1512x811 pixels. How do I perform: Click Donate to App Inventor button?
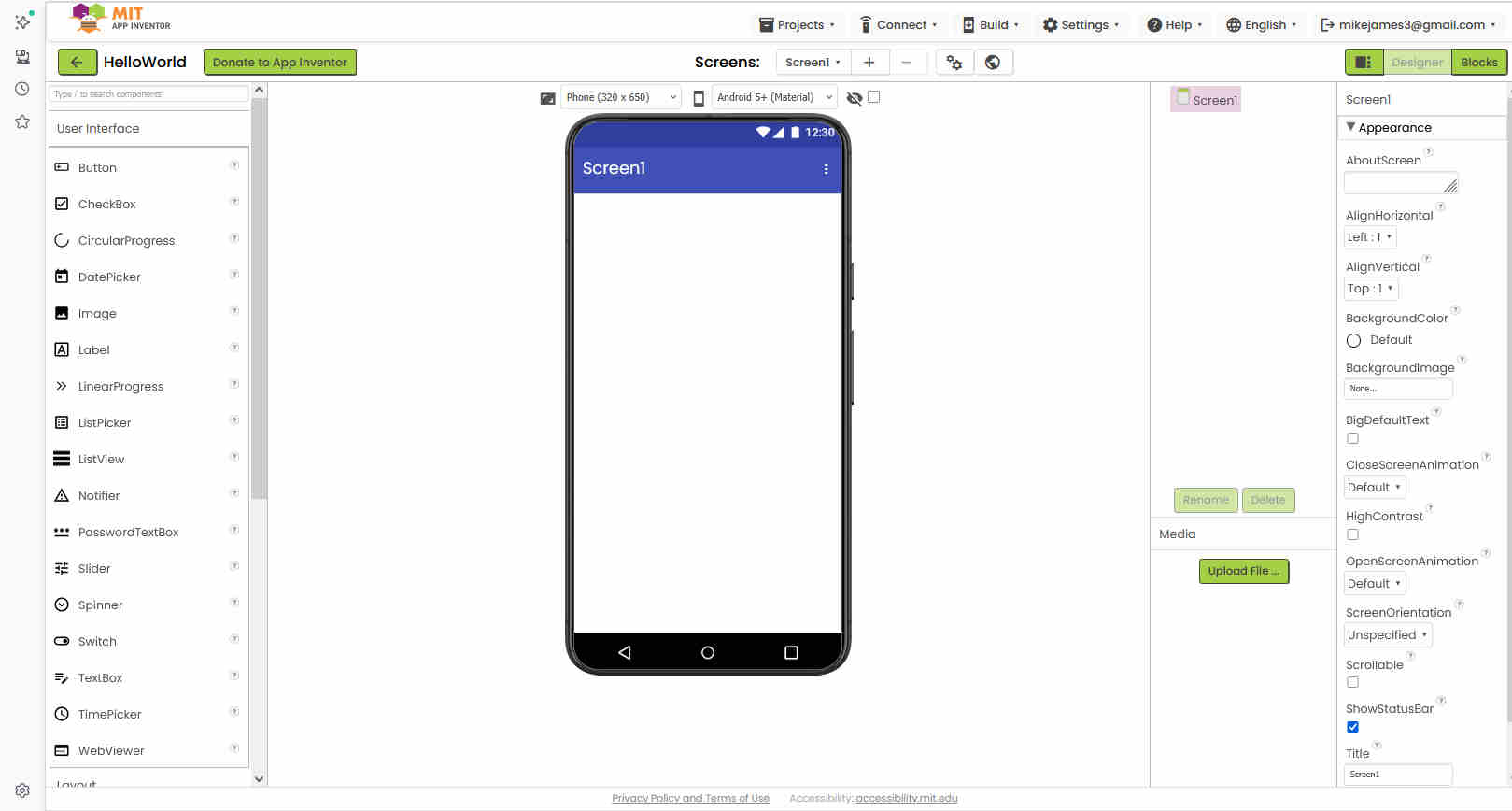pyautogui.click(x=279, y=63)
